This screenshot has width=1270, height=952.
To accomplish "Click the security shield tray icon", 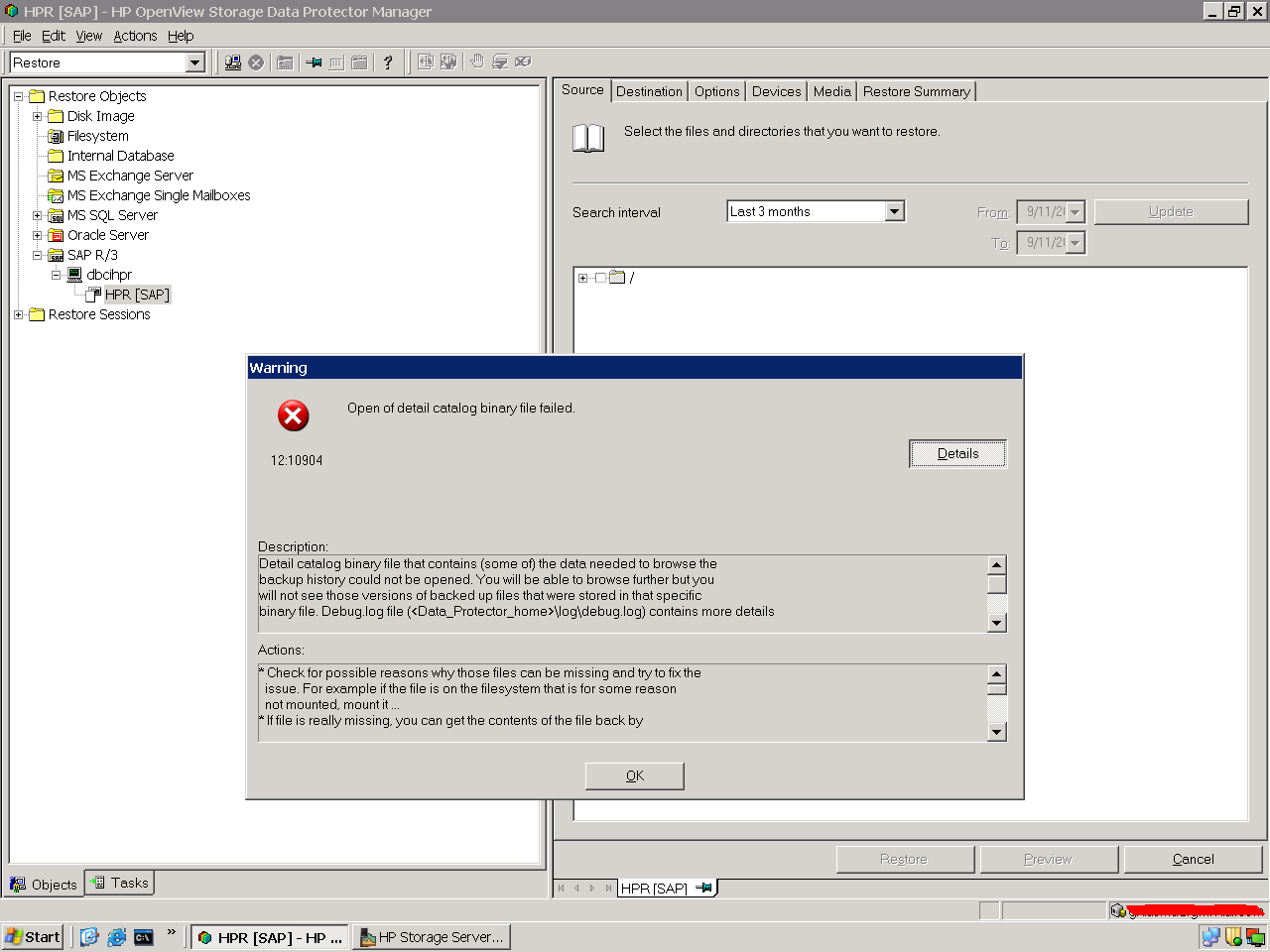I will click(x=1233, y=936).
